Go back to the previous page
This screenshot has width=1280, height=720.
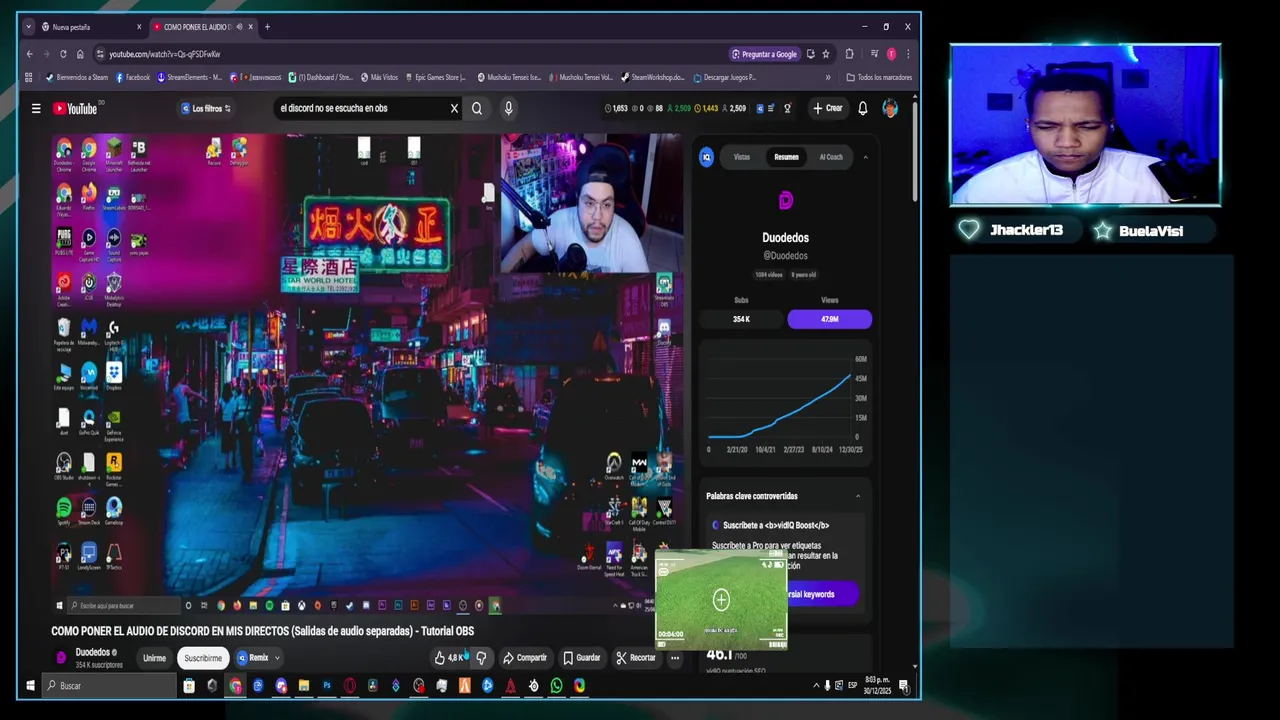[x=29, y=54]
